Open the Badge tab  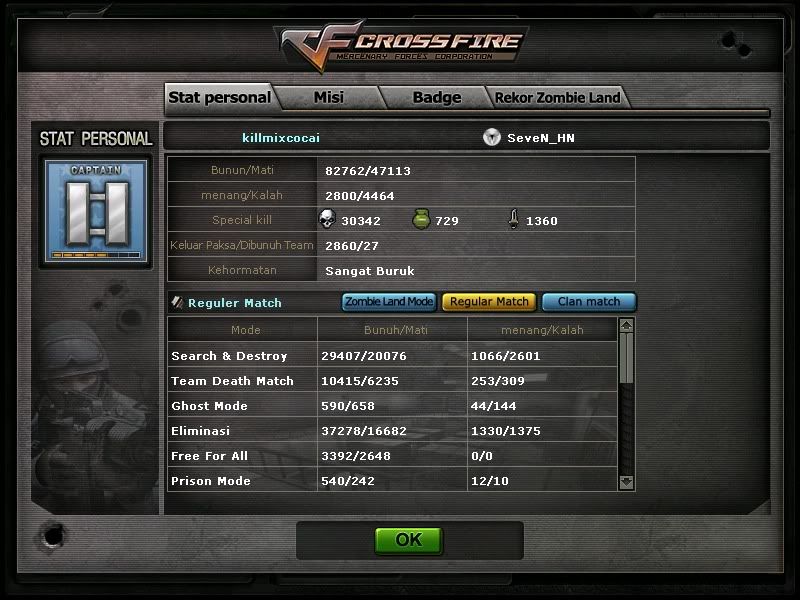pos(437,97)
